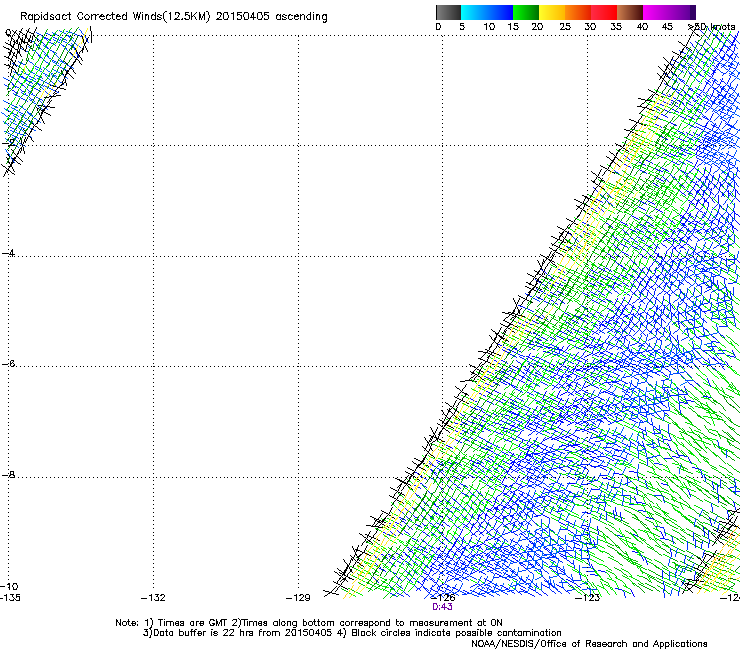Image resolution: width=740 pixels, height=650 pixels.
Task: Click the -129 longitude axis label
Action: click(298, 598)
